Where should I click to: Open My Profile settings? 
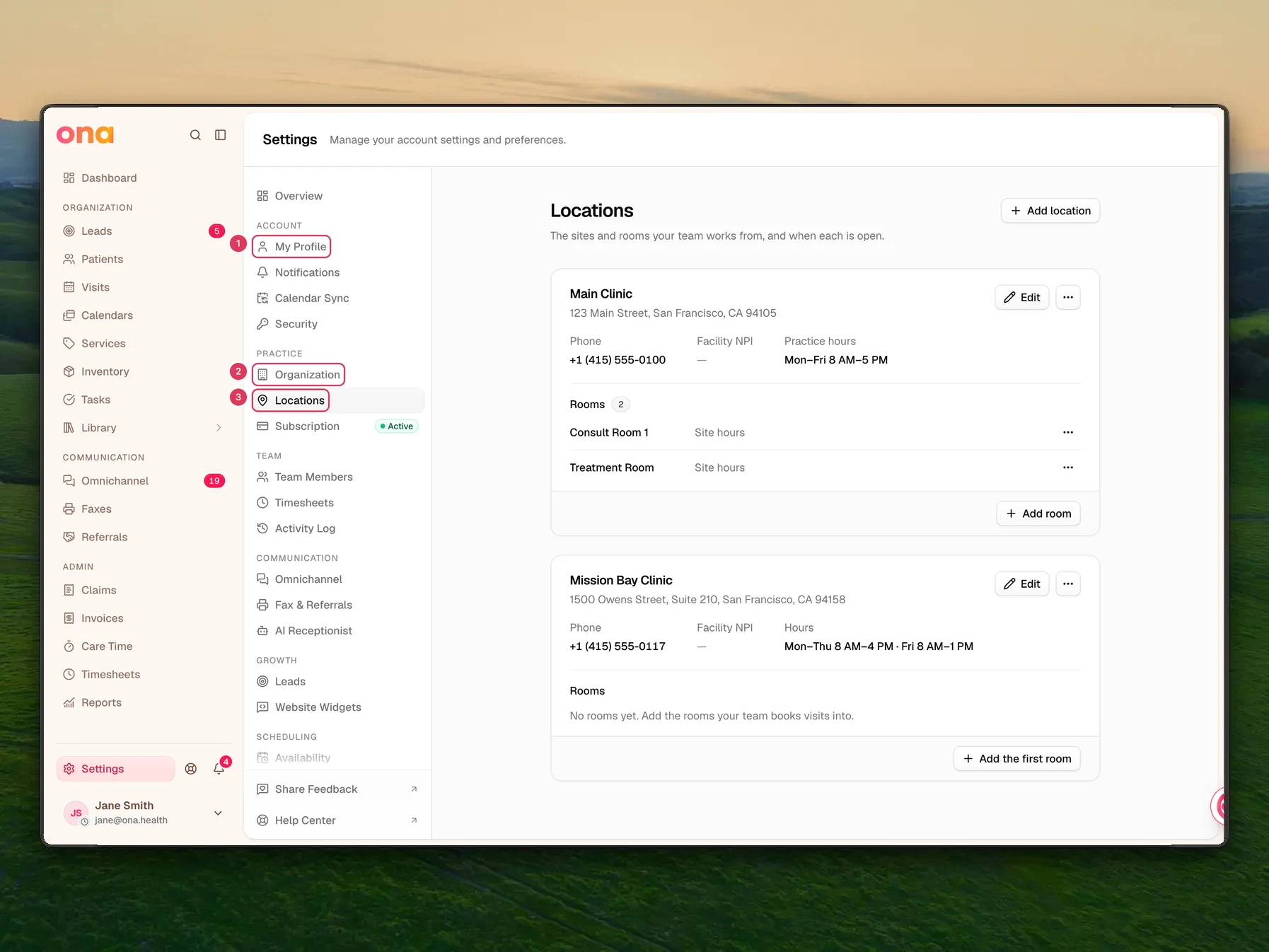(x=291, y=247)
